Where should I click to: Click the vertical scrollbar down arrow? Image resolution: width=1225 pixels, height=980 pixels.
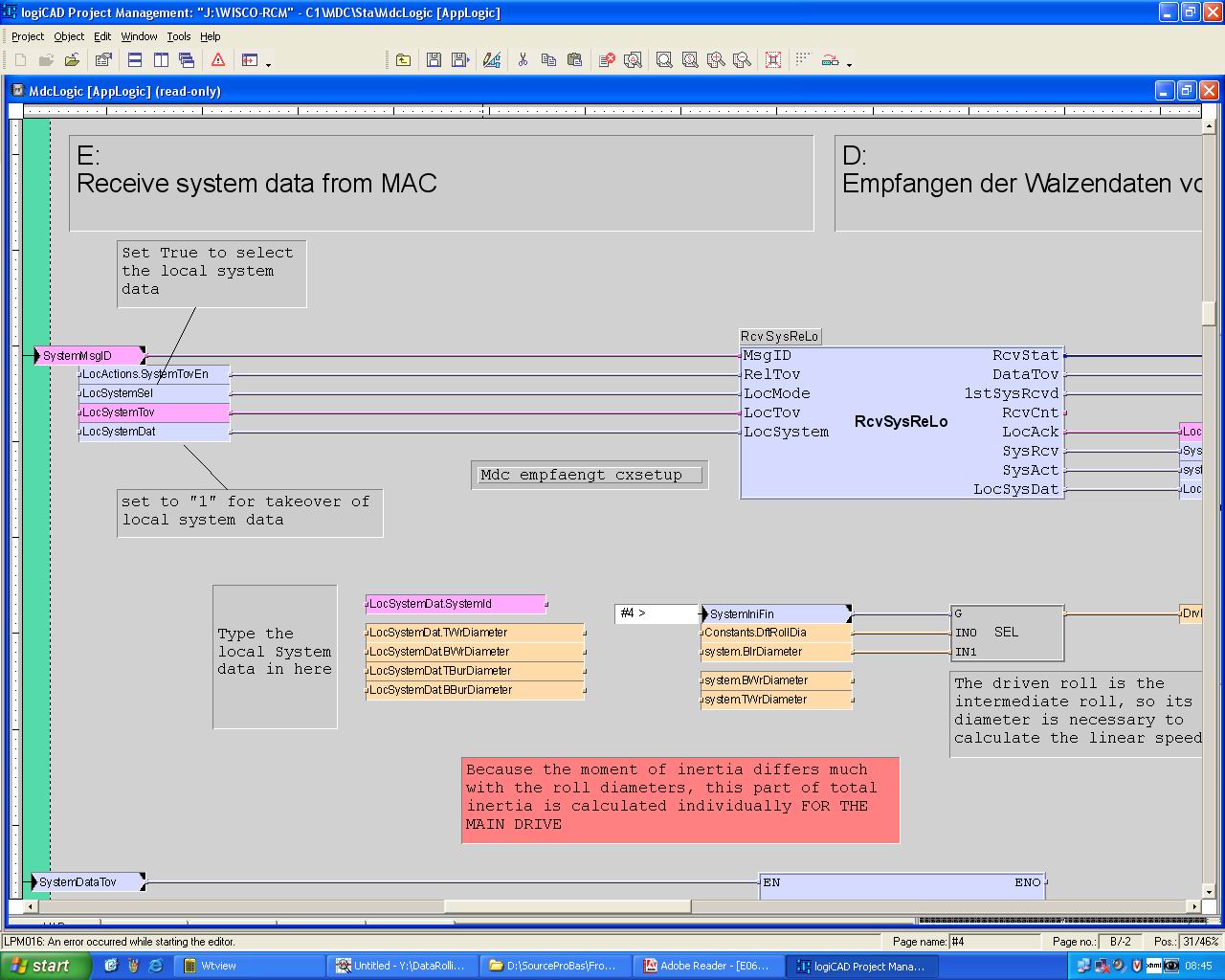click(1209, 891)
